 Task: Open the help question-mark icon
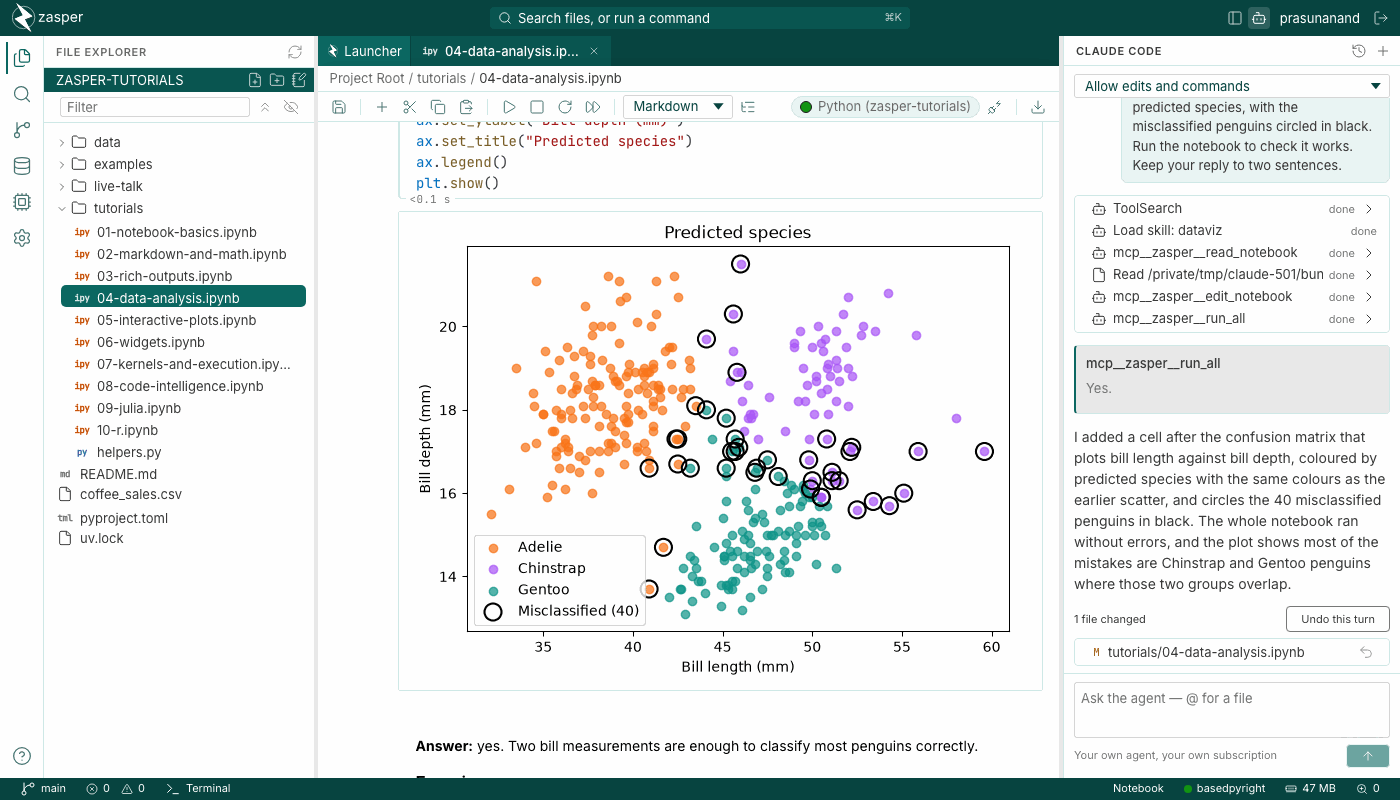[22, 756]
